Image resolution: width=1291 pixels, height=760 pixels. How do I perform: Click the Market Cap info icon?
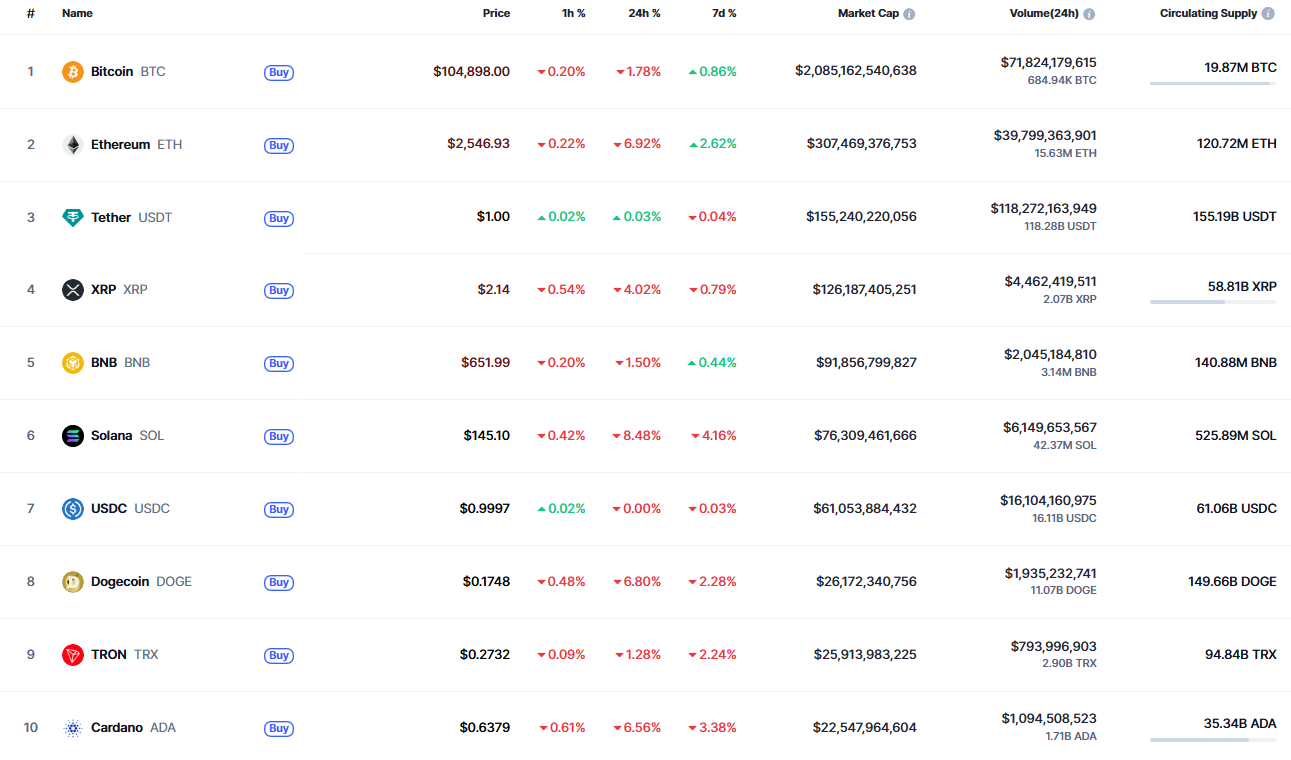click(x=909, y=14)
